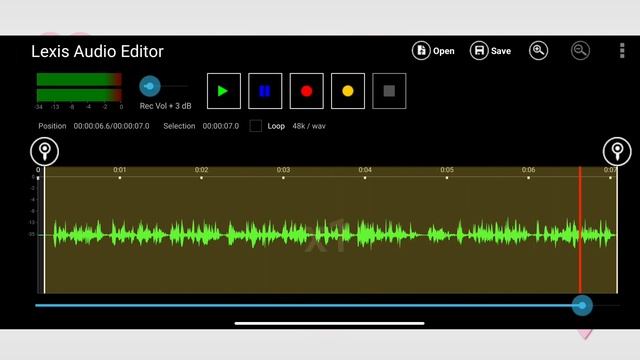Click the yellow circle record-pause button
Screen dimensions: 640x360
[348, 91]
